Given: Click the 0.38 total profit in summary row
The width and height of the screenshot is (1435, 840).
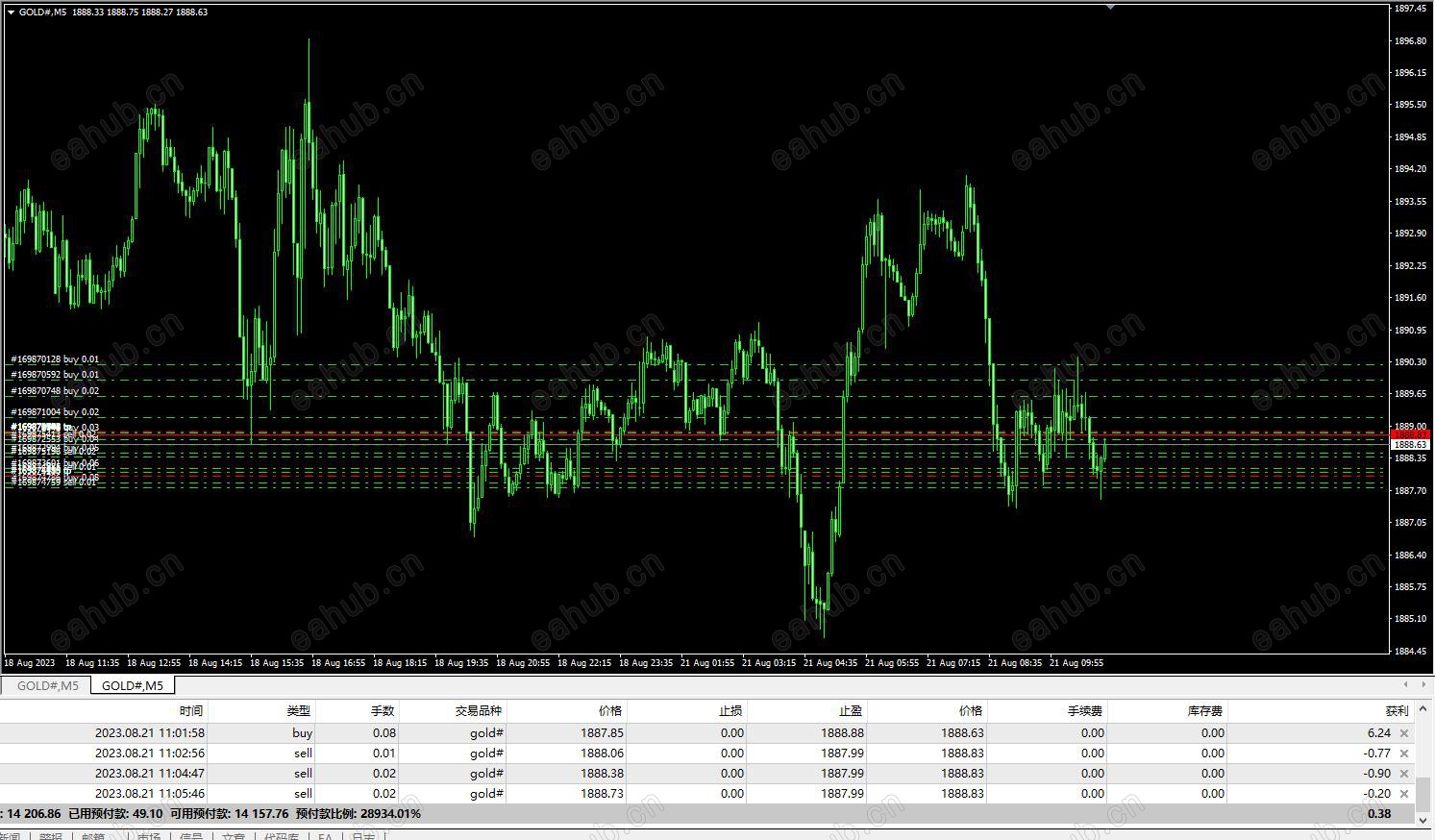Looking at the screenshot, I should [1379, 814].
